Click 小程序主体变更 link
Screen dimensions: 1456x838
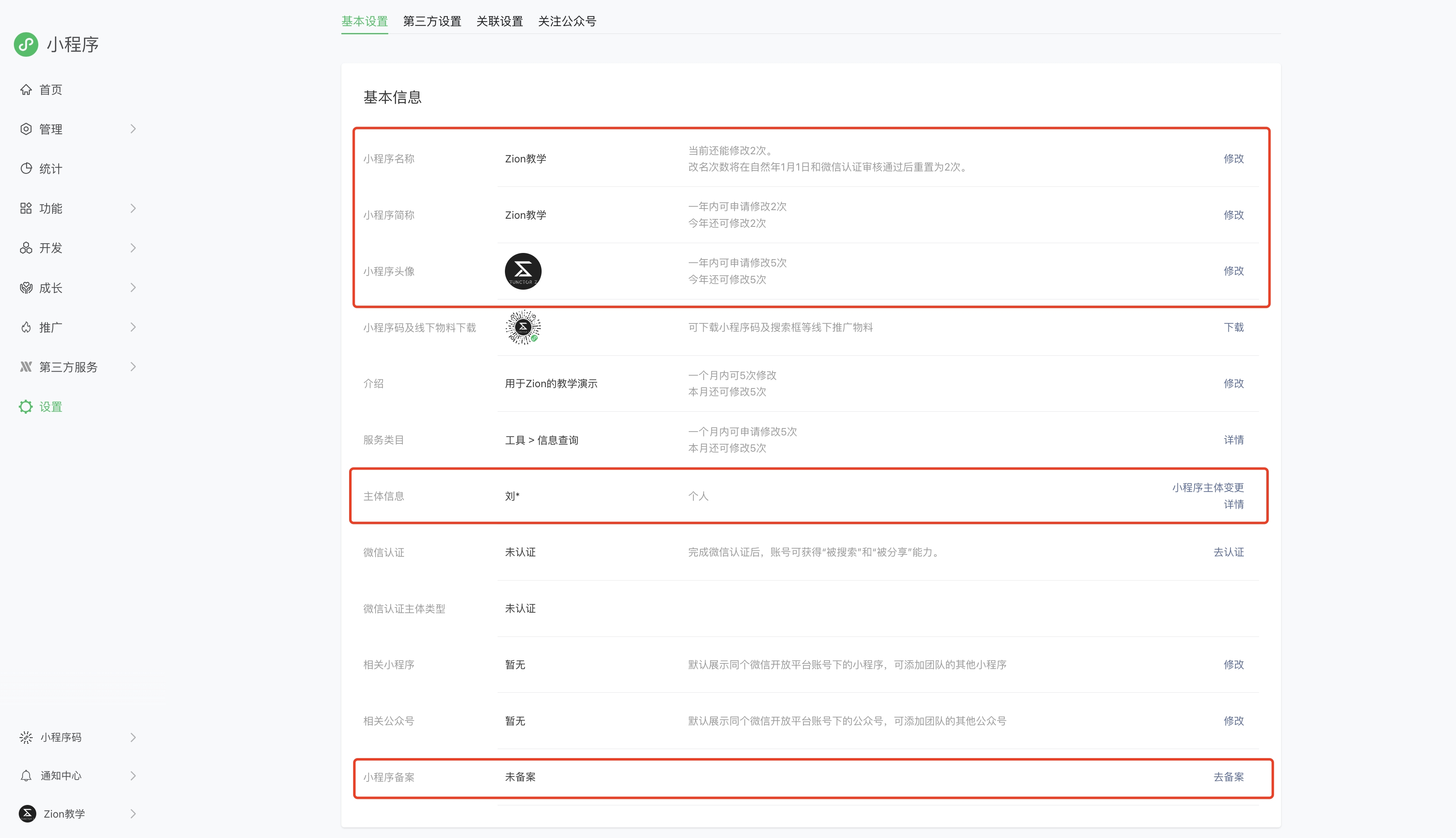click(x=1208, y=488)
